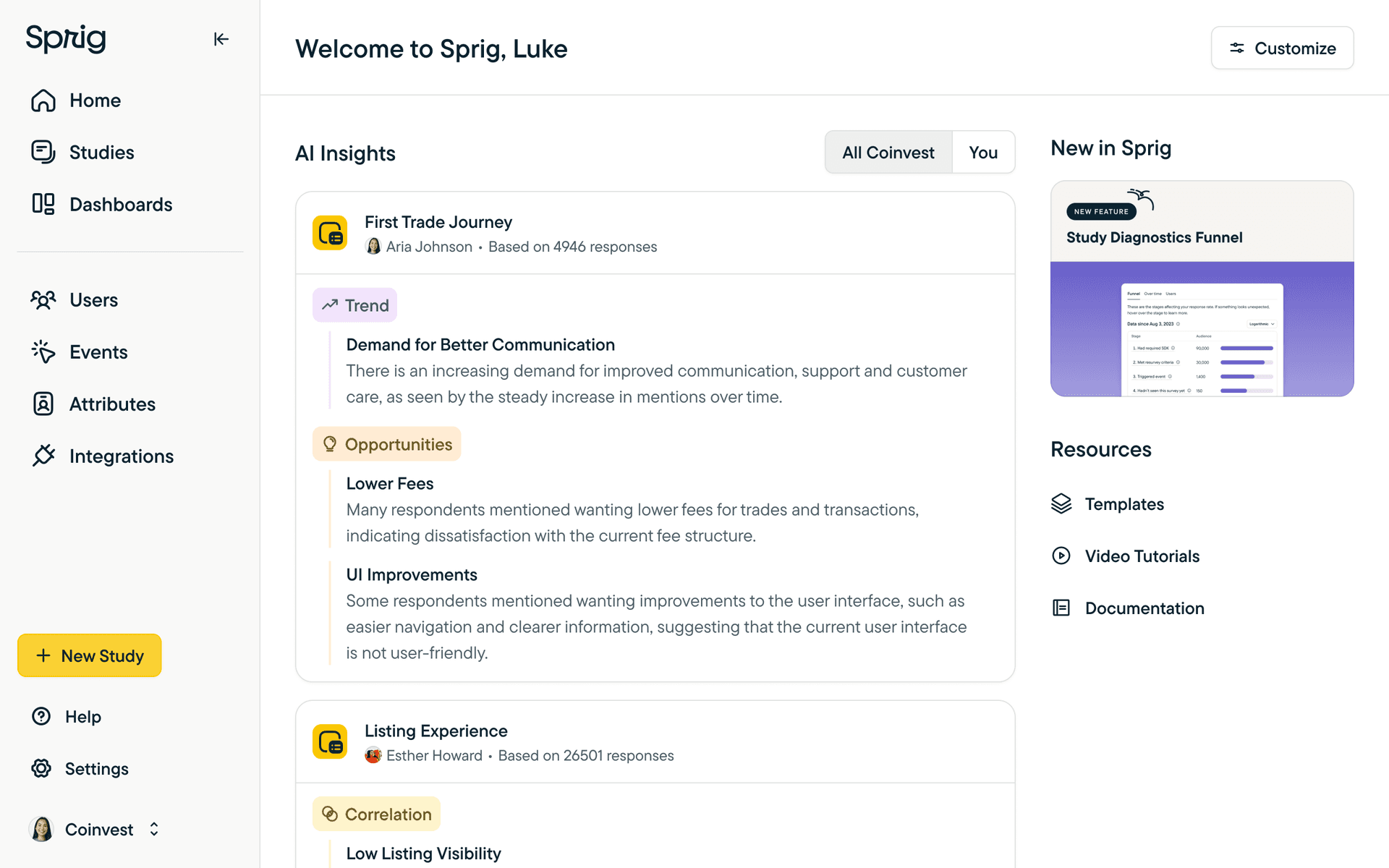Open the Documentation resource link
Screen dimensions: 1389x868
pyautogui.click(x=1144, y=608)
